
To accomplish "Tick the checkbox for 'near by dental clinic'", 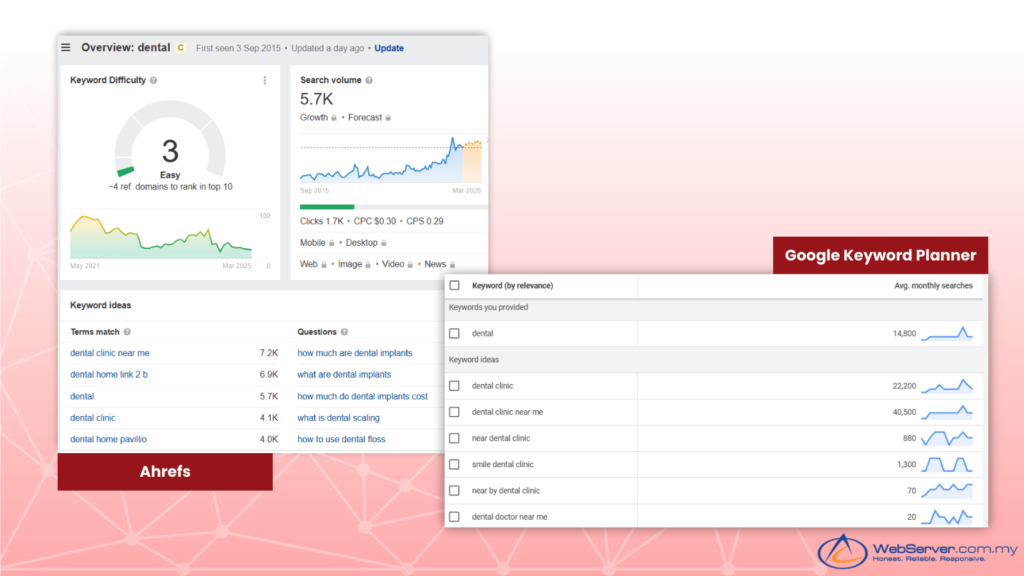I will (455, 490).
